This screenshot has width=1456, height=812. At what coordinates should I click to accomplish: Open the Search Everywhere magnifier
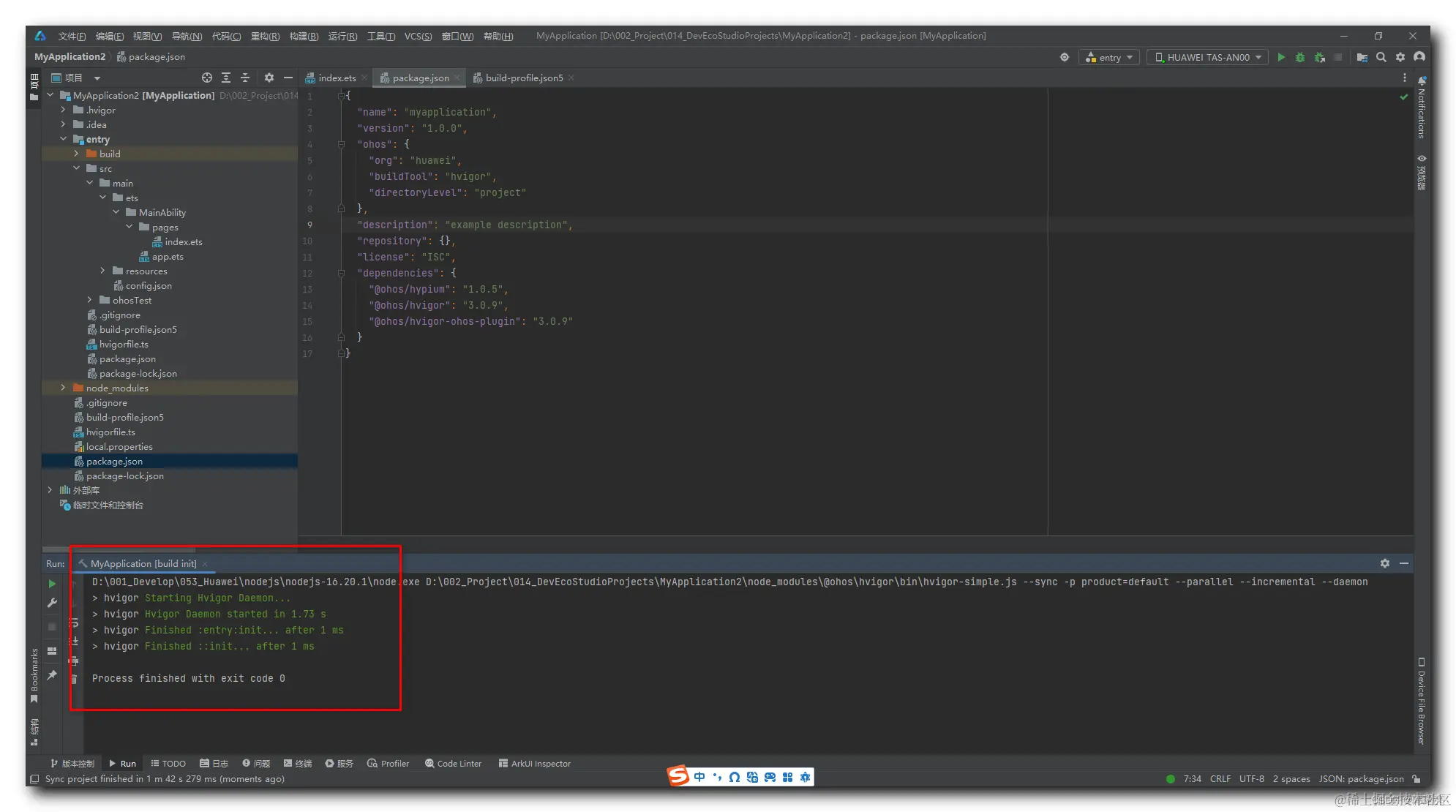click(1381, 57)
